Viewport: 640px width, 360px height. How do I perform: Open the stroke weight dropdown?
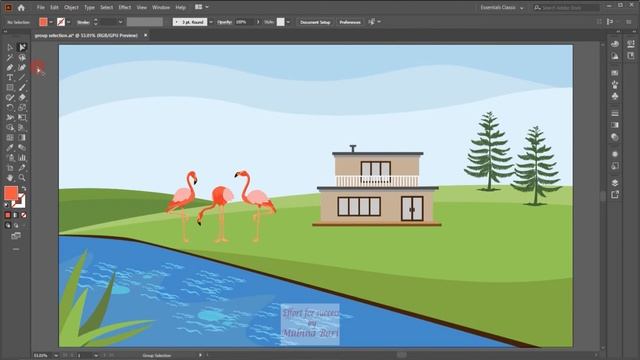120,22
